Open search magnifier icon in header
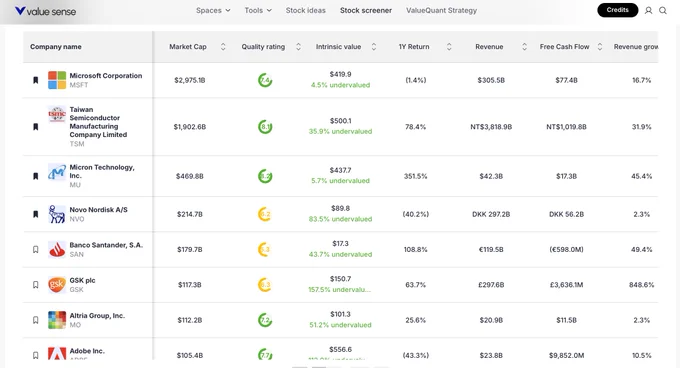The image size is (680, 368). tap(663, 10)
